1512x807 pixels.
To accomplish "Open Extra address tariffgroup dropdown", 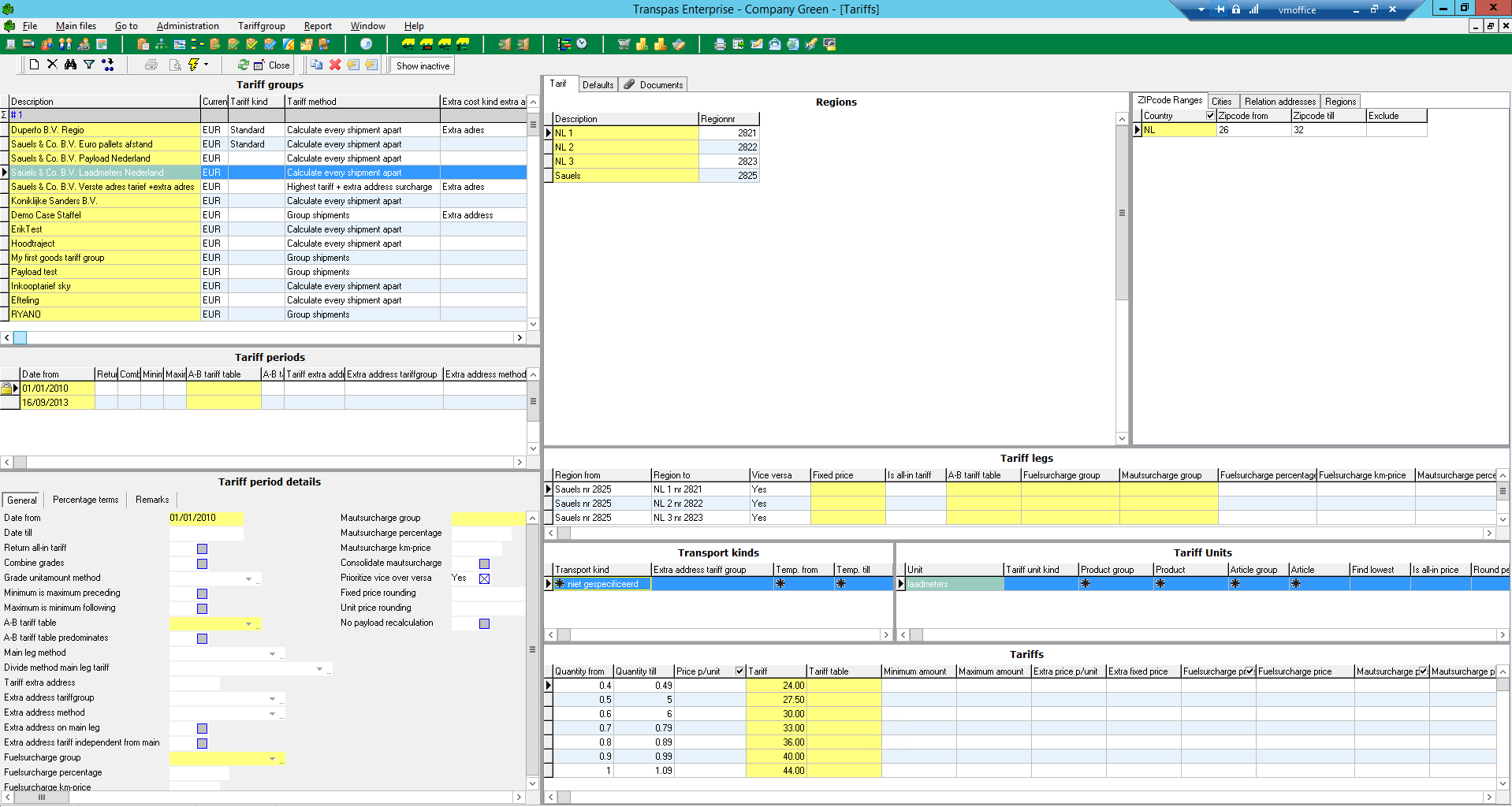I will 273,698.
